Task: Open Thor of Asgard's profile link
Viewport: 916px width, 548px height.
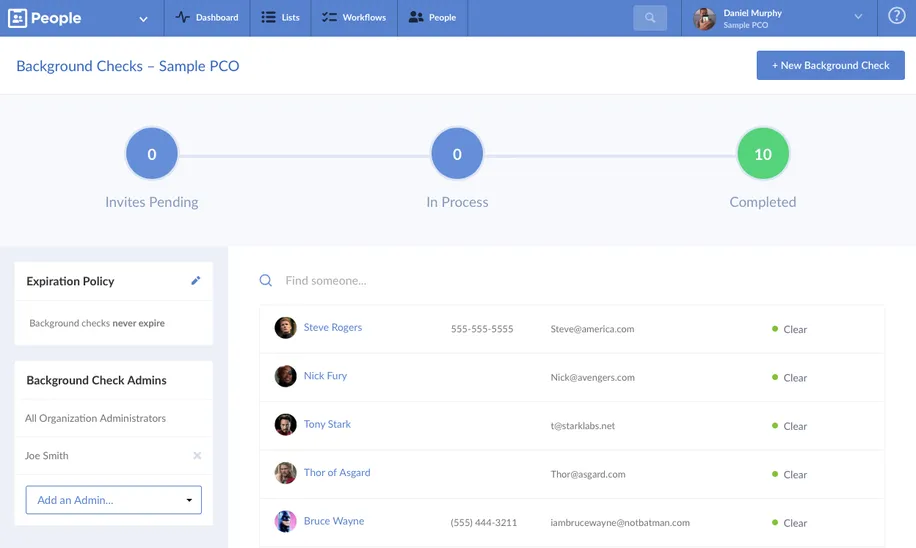Action: (337, 473)
